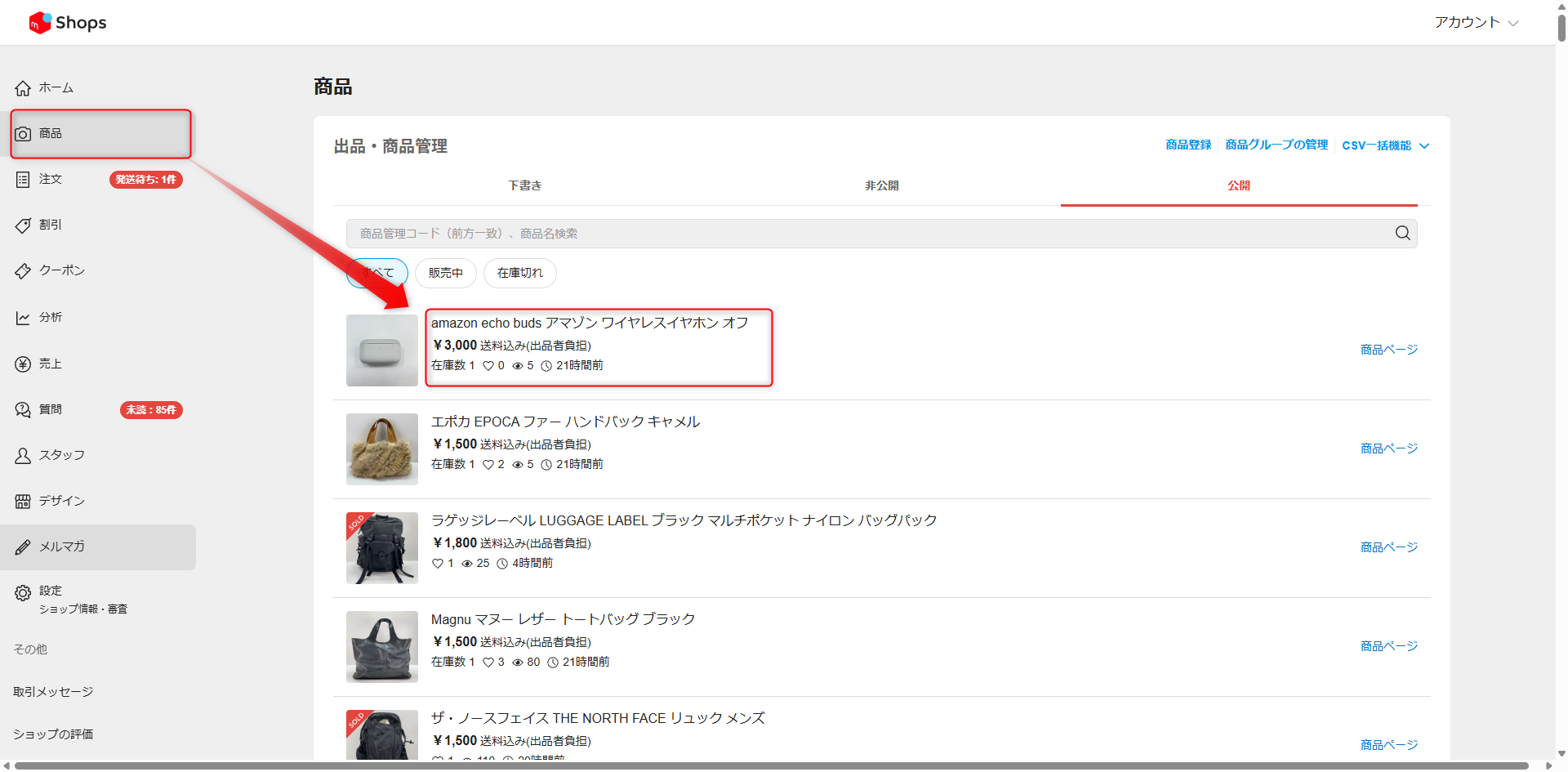Go to 取引メッセージ in sidebar
The height and width of the screenshot is (772, 1568).
[x=53, y=692]
